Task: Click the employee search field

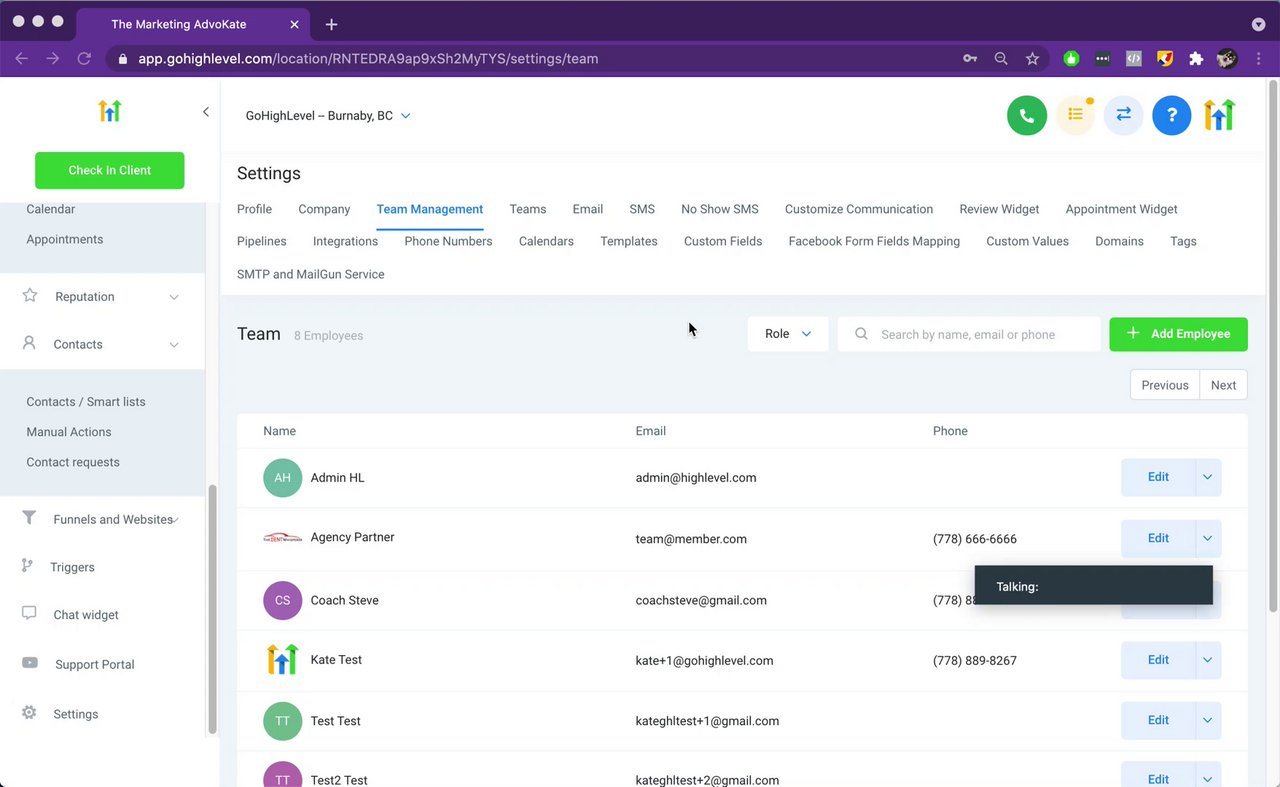Action: [x=969, y=334]
